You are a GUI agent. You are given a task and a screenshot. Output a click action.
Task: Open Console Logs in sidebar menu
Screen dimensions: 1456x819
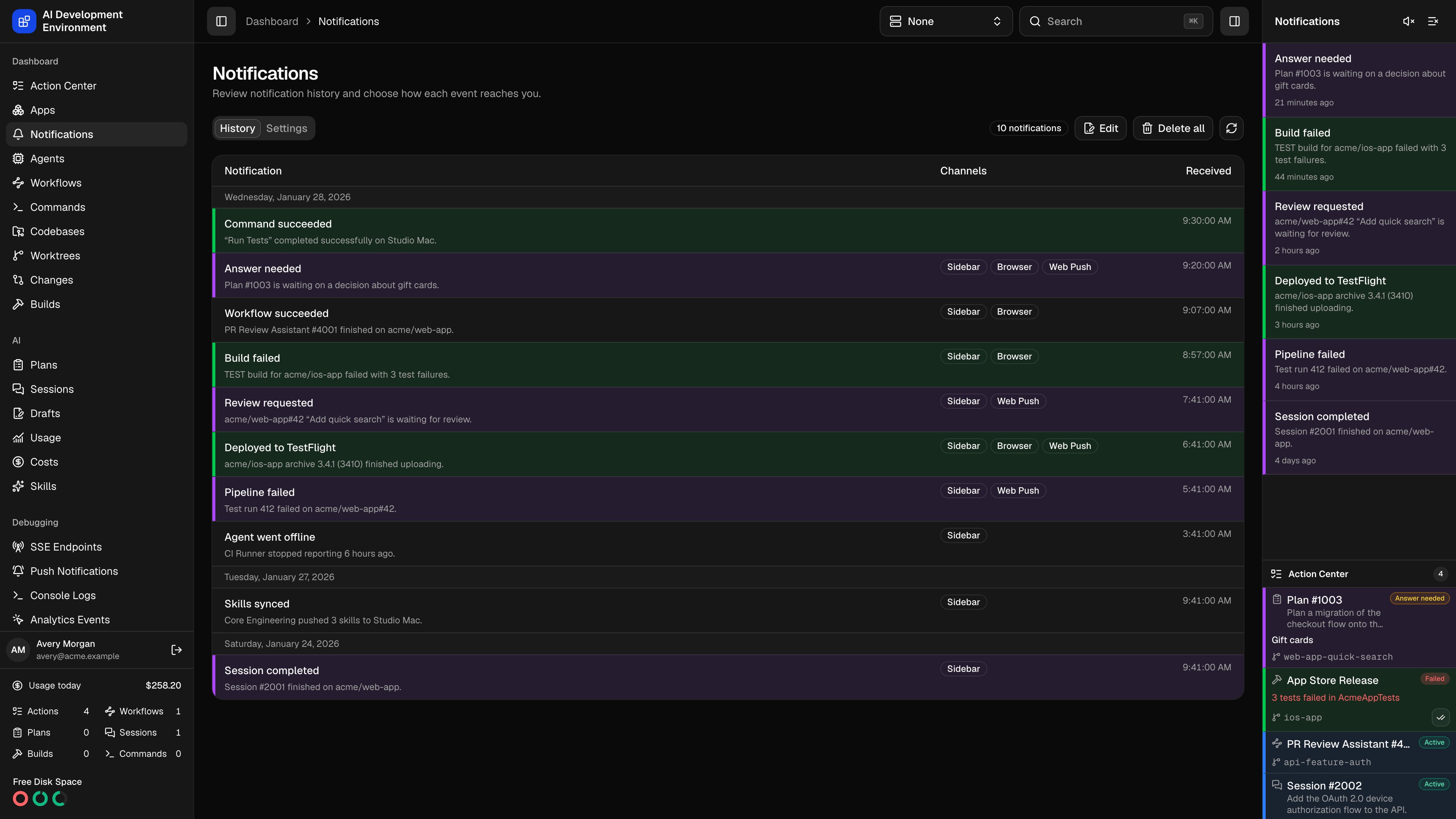coord(97,596)
